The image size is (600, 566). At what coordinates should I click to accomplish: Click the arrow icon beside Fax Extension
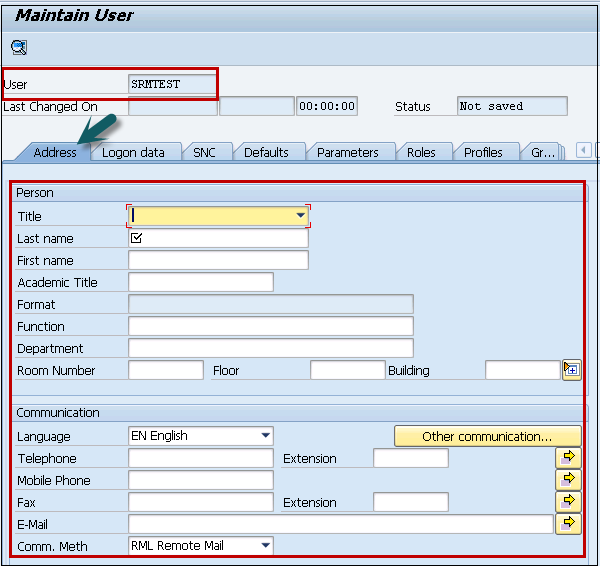(570, 502)
